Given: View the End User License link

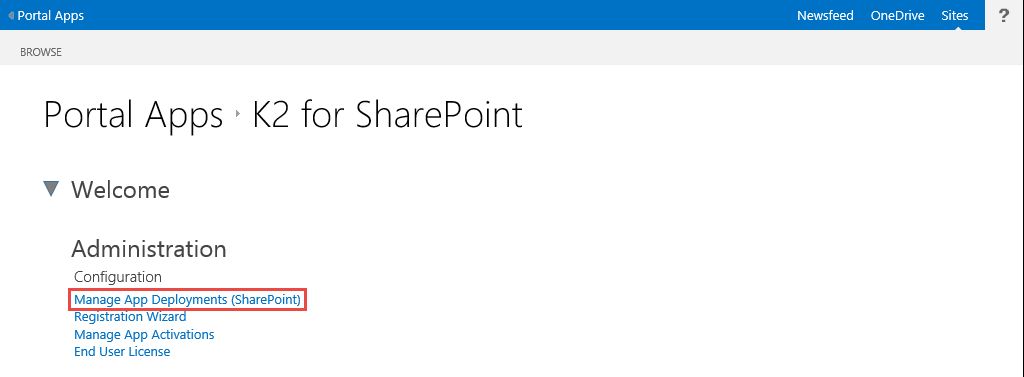Looking at the screenshot, I should pyautogui.click(x=122, y=352).
